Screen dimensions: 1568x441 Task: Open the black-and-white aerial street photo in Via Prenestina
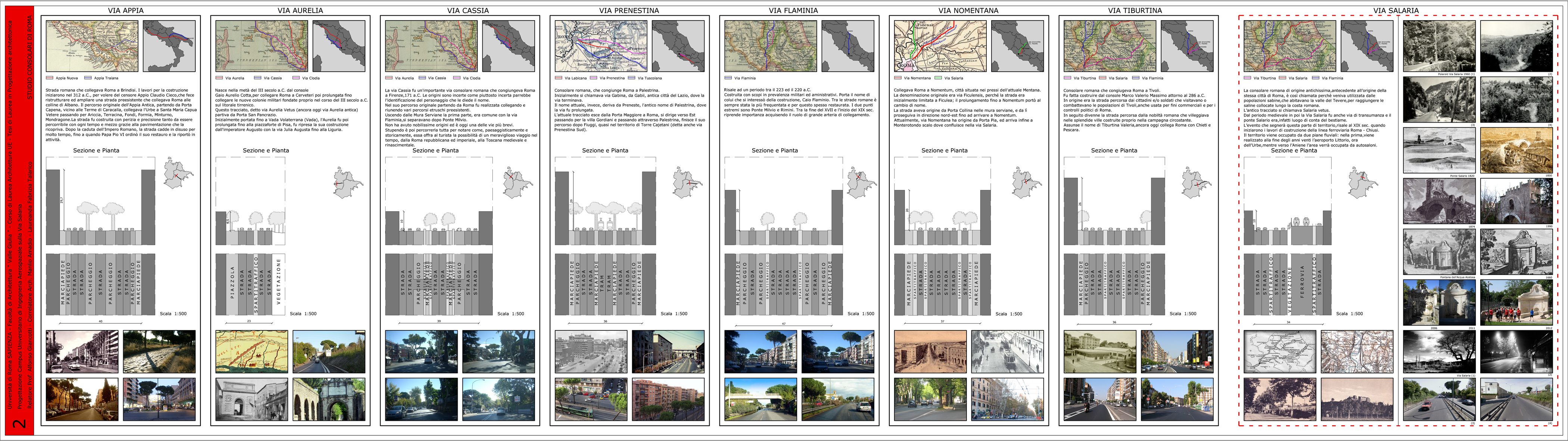tap(591, 351)
